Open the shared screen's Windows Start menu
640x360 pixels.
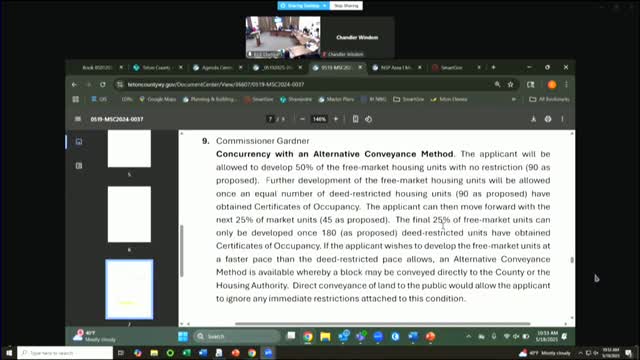pos(183,336)
